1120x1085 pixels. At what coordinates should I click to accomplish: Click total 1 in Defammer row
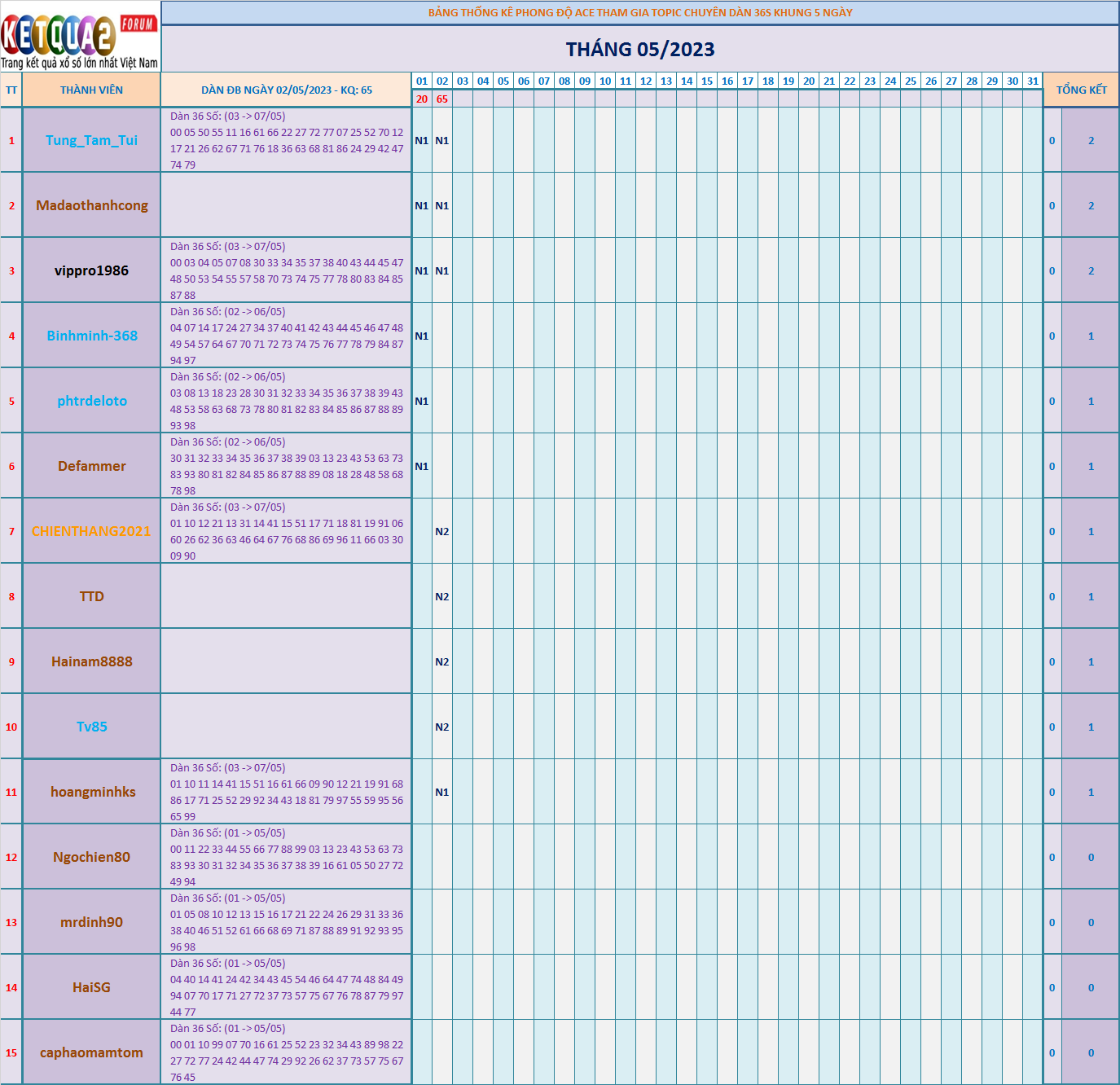point(1091,466)
